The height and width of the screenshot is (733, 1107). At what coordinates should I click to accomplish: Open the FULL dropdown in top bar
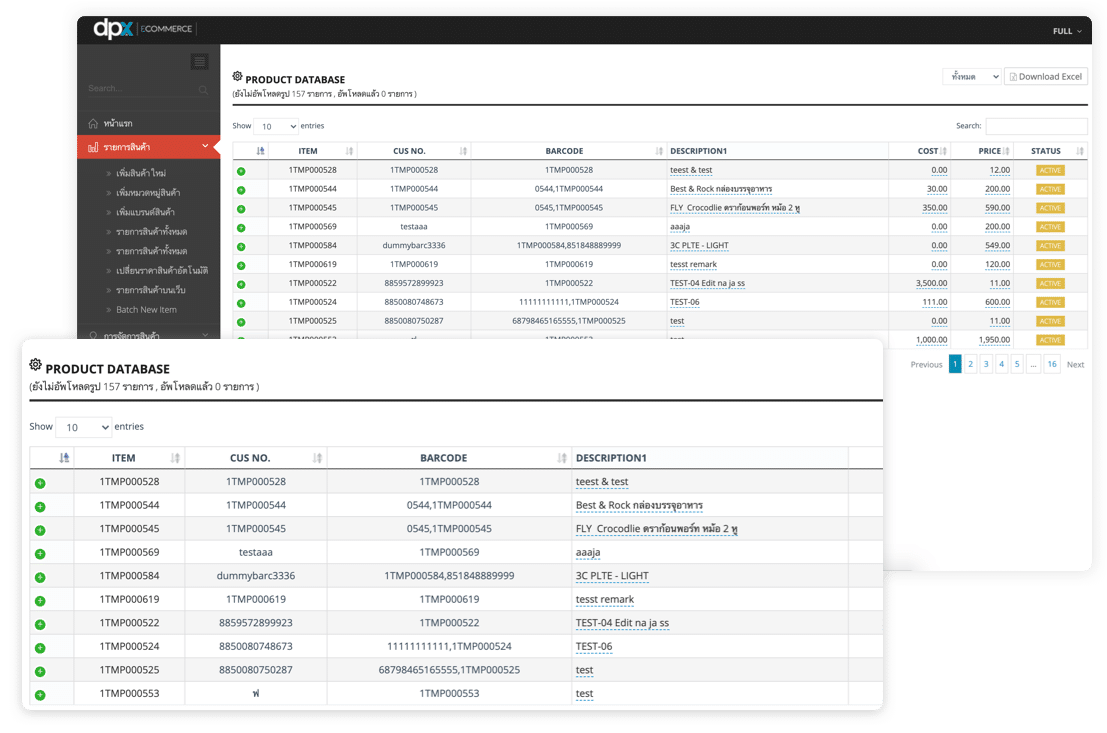click(x=1067, y=31)
